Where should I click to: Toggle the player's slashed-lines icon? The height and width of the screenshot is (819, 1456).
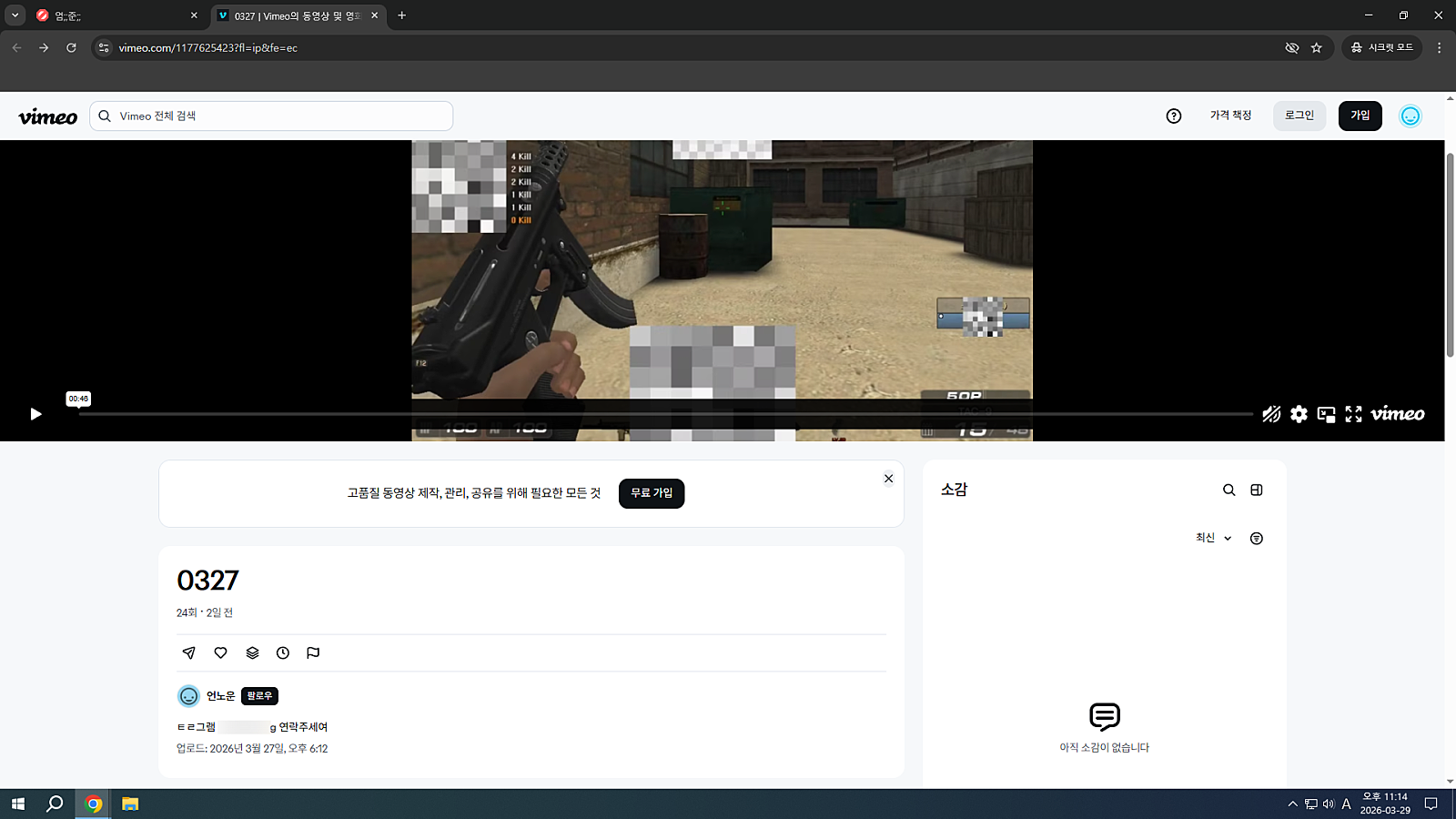1271,414
